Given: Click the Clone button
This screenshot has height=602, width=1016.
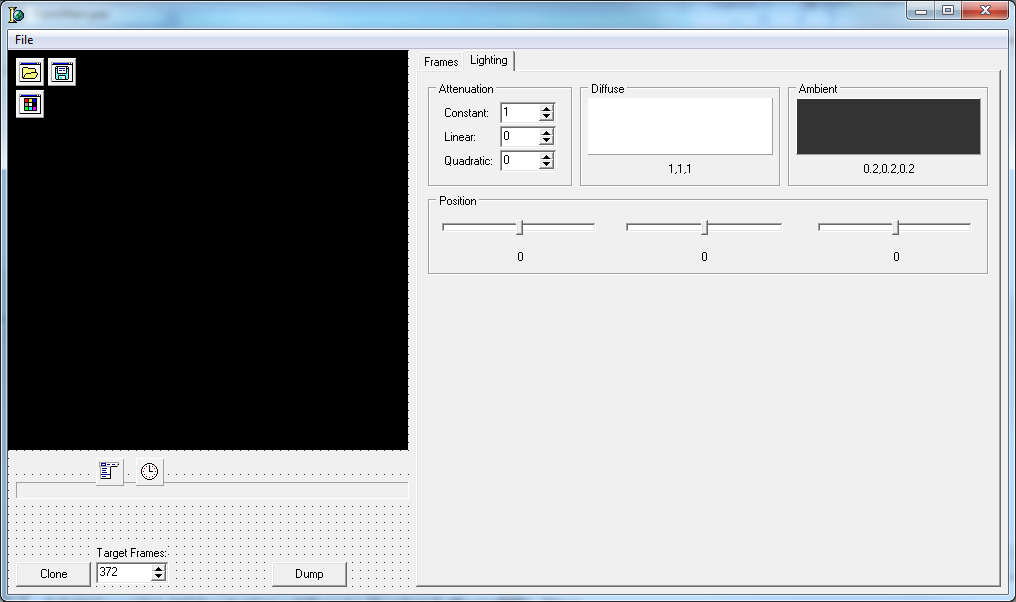Looking at the screenshot, I should pos(53,574).
